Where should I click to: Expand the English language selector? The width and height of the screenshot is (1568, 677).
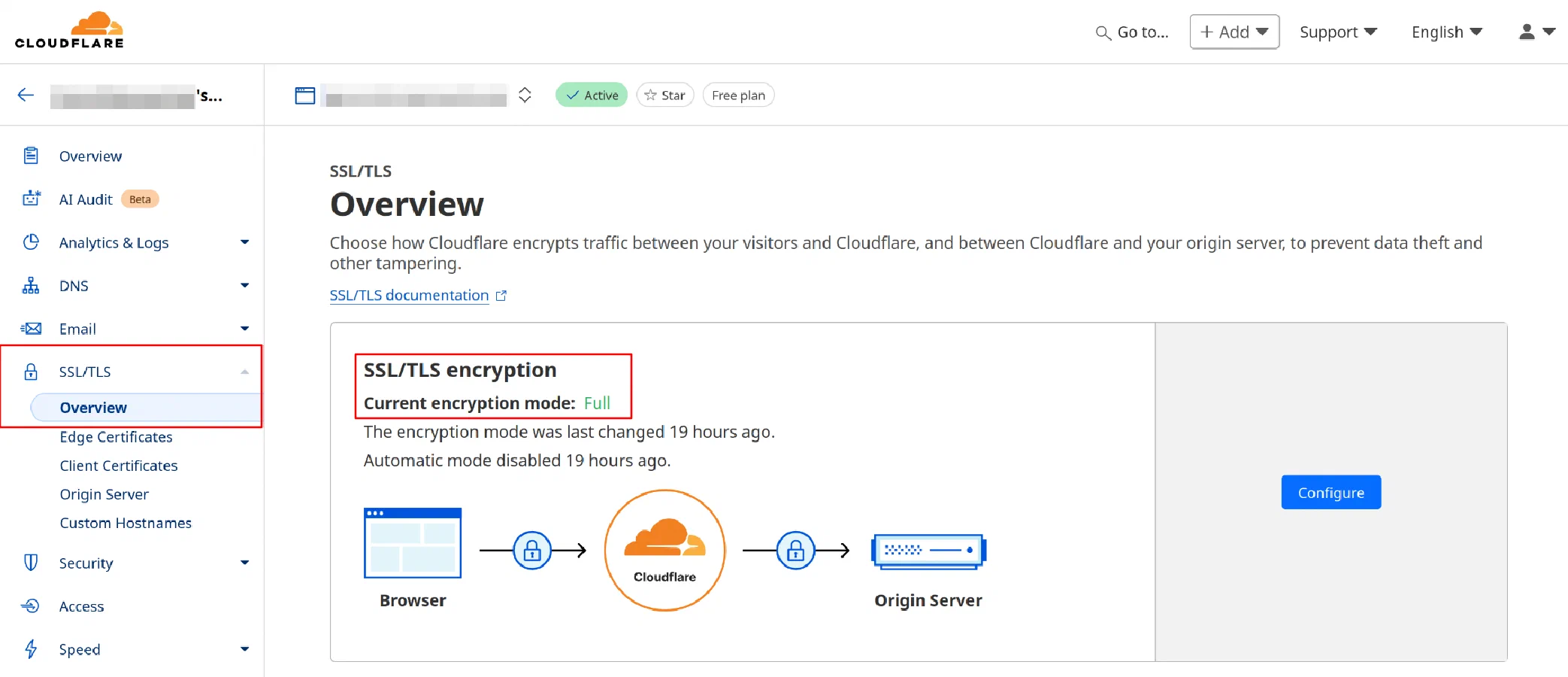[x=1445, y=32]
